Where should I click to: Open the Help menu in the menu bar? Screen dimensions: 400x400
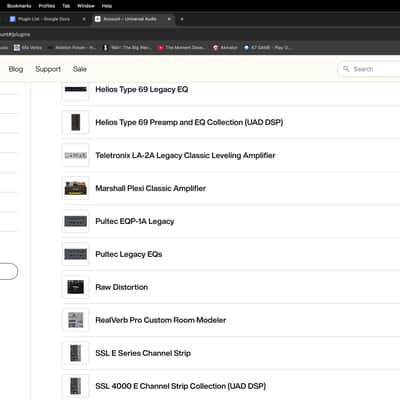coord(107,6)
